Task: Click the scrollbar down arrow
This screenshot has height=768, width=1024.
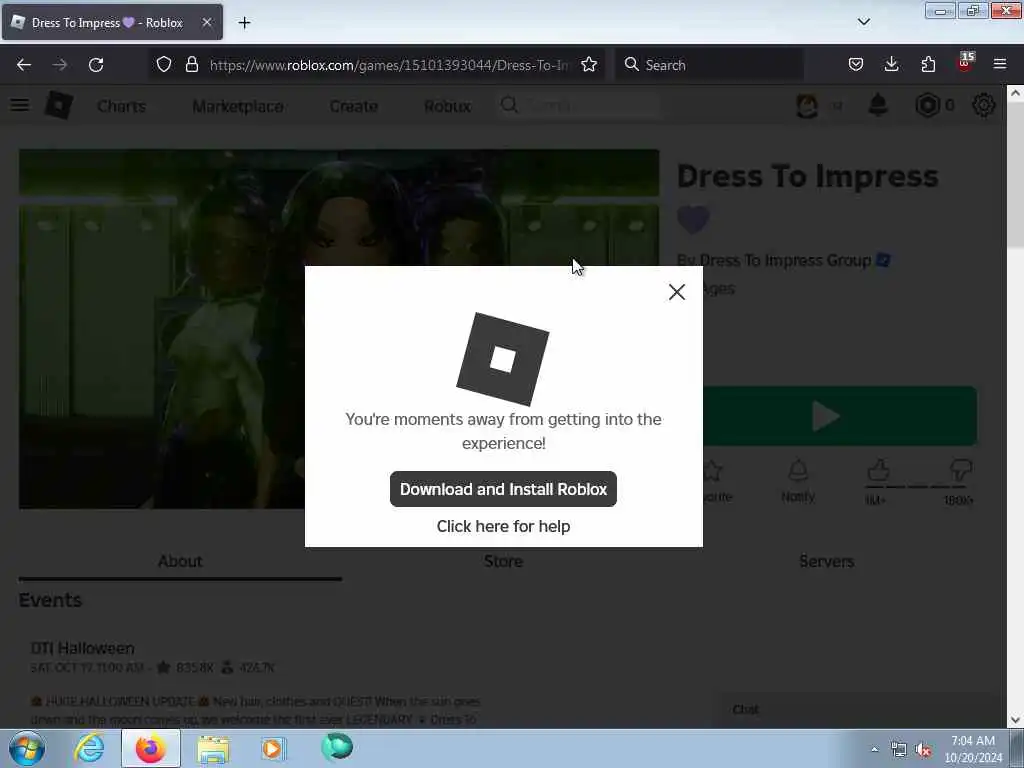Action: point(1015,720)
